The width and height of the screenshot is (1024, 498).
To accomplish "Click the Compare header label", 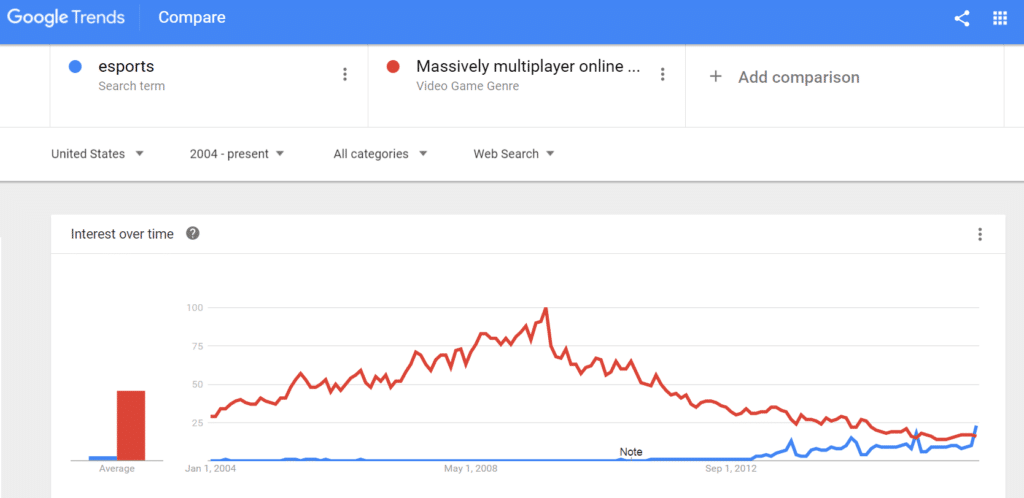I will pos(192,18).
